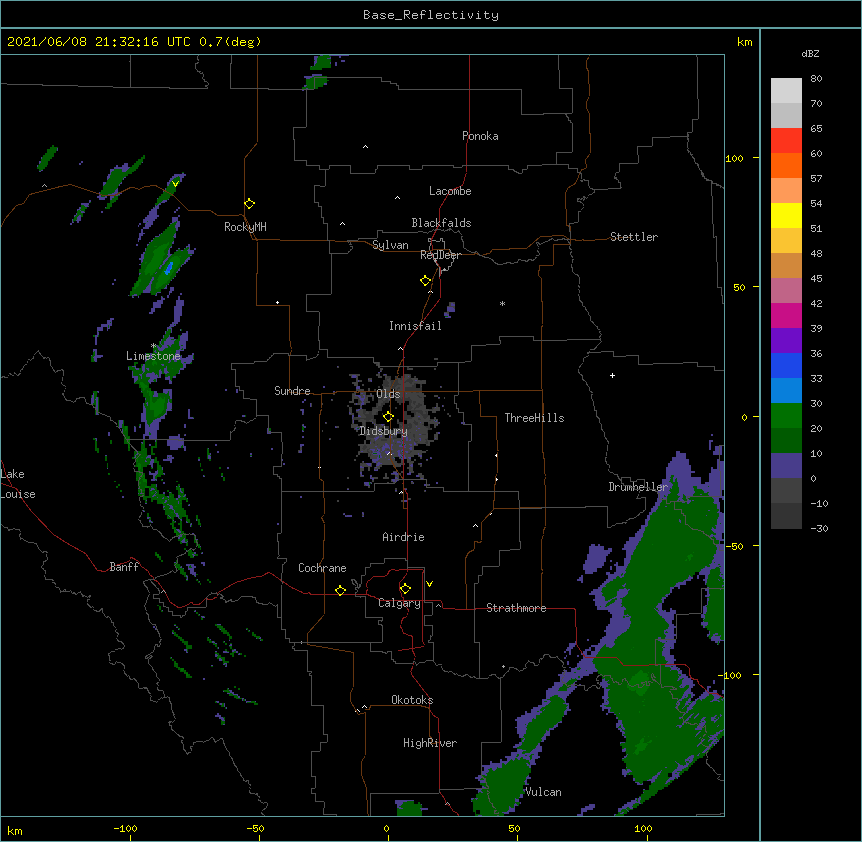The height and width of the screenshot is (842, 862).
Task: Click the Drumheller label
Action: 638,487
